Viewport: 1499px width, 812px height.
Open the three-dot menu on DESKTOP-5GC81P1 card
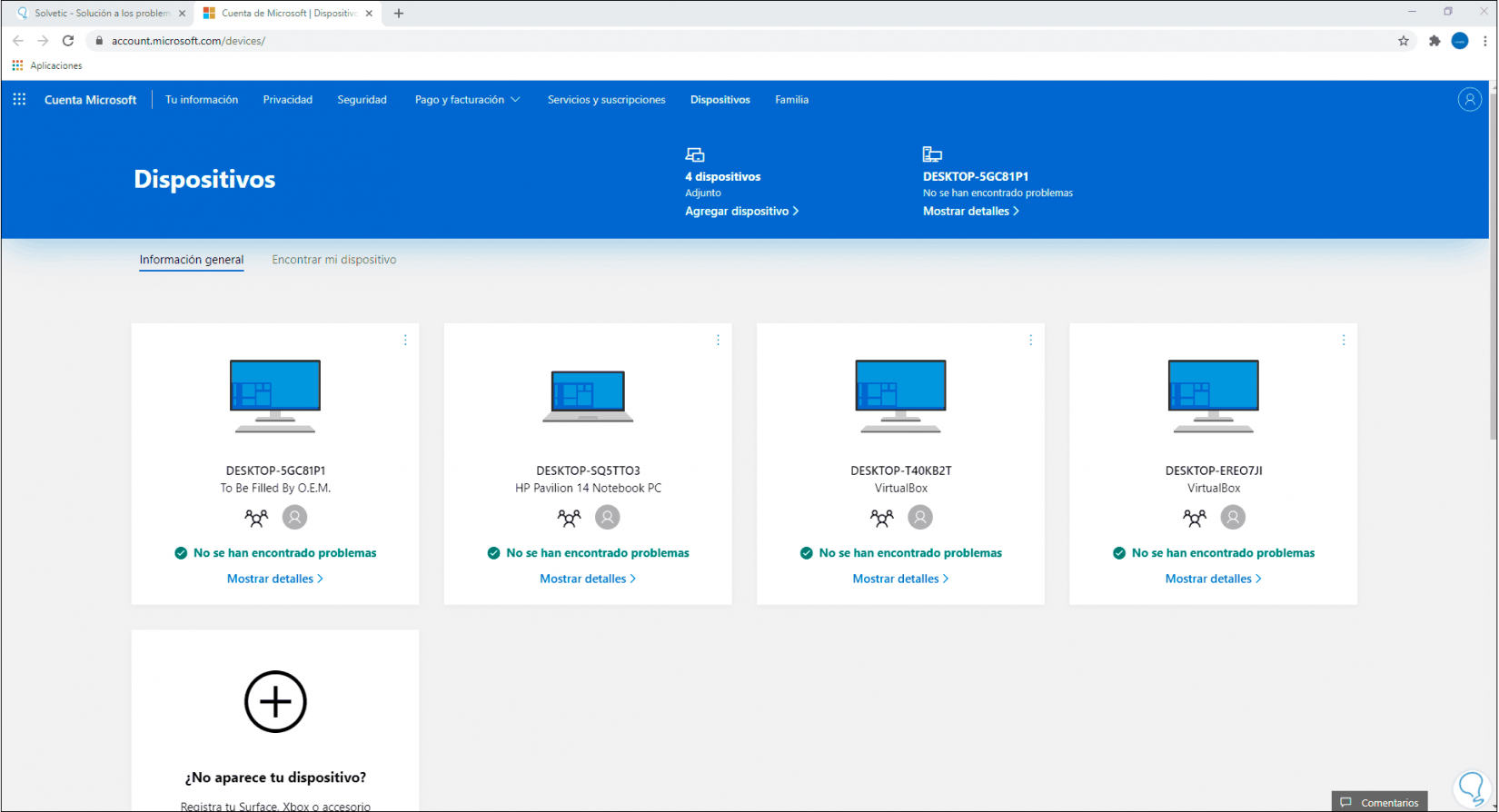[405, 340]
